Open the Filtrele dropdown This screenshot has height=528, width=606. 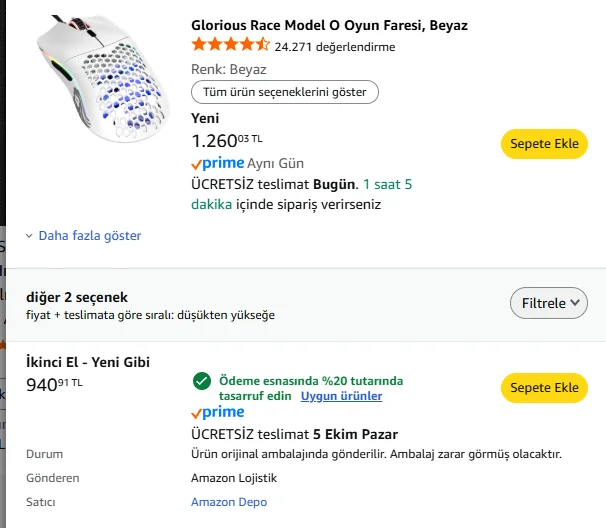549,303
